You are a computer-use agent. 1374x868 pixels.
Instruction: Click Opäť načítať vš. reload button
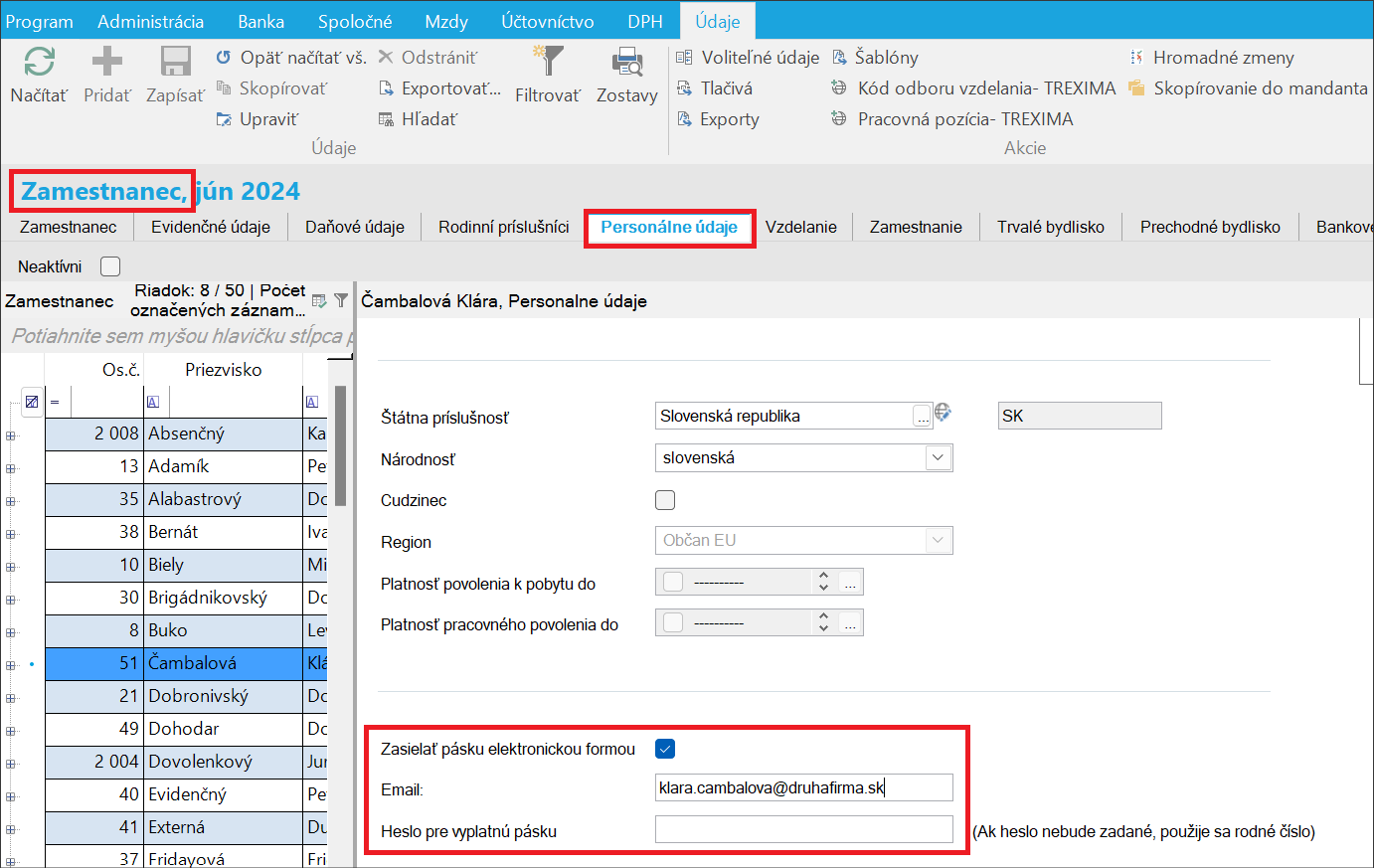291,58
